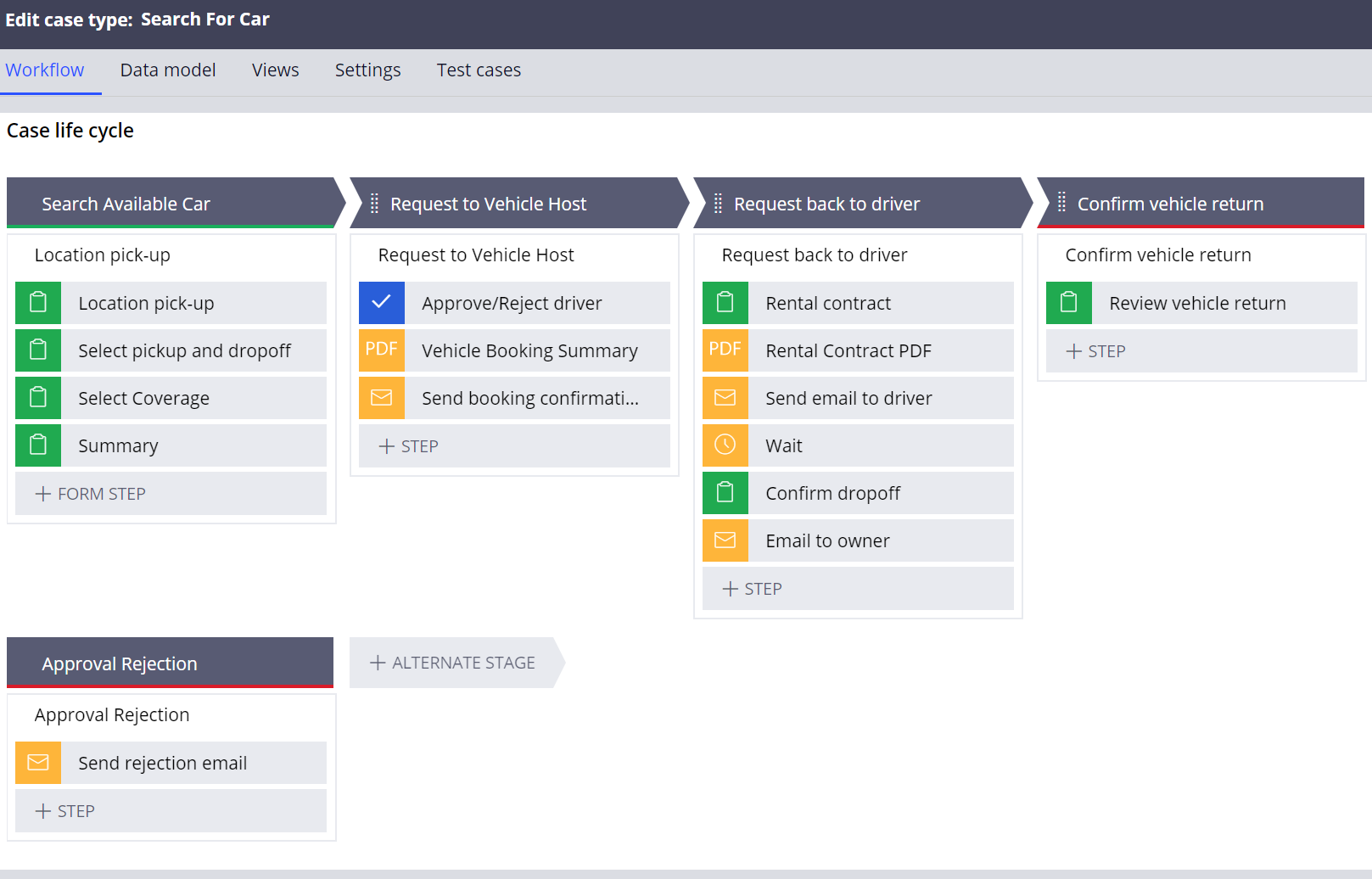Add a step under Request back to driver
This screenshot has width=1372, height=879.
coord(858,588)
